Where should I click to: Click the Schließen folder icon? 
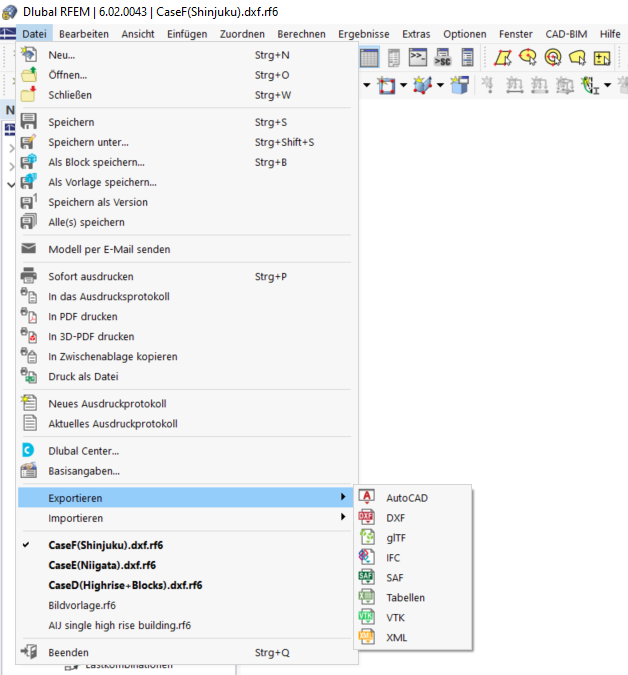point(29,95)
